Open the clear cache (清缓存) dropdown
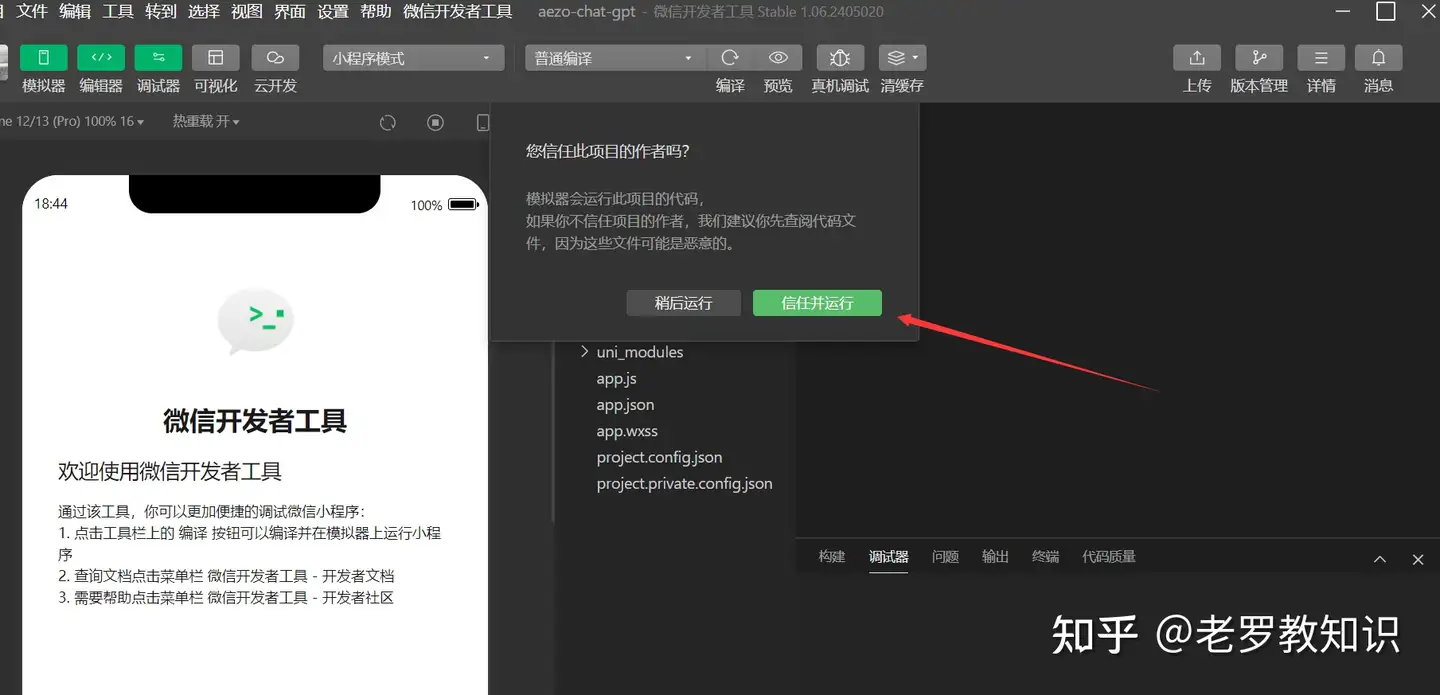This screenshot has height=695, width=1440. (902, 58)
